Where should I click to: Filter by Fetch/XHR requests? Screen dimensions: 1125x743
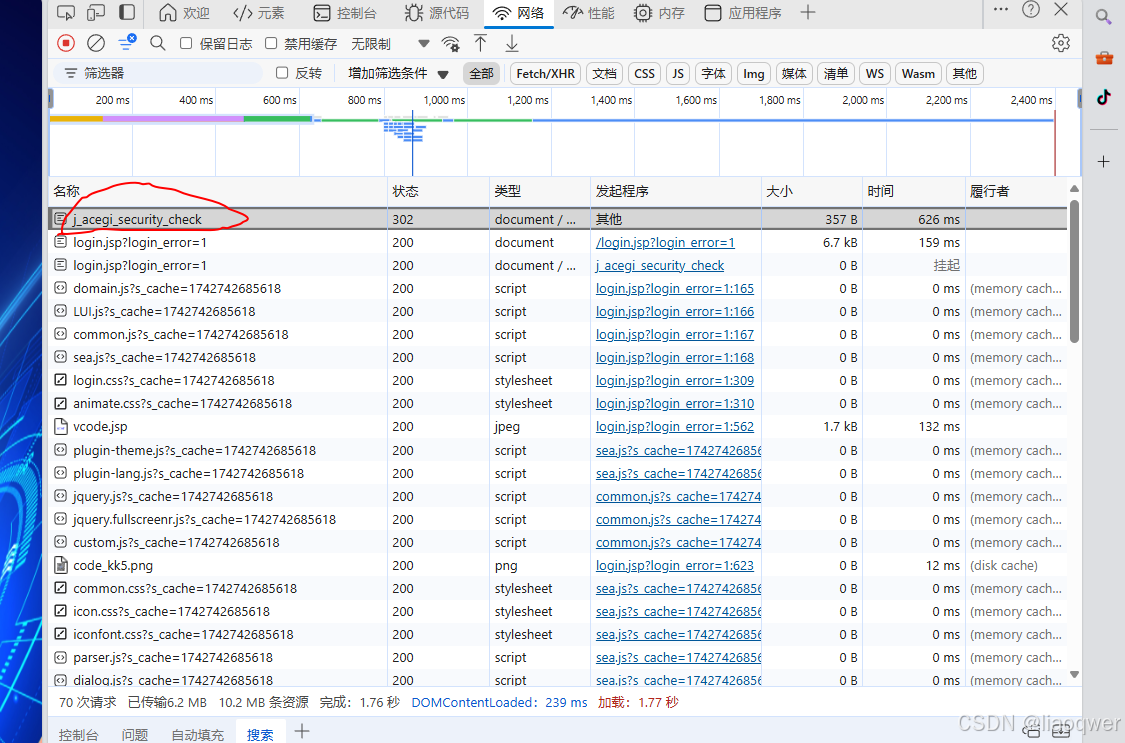pyautogui.click(x=545, y=73)
